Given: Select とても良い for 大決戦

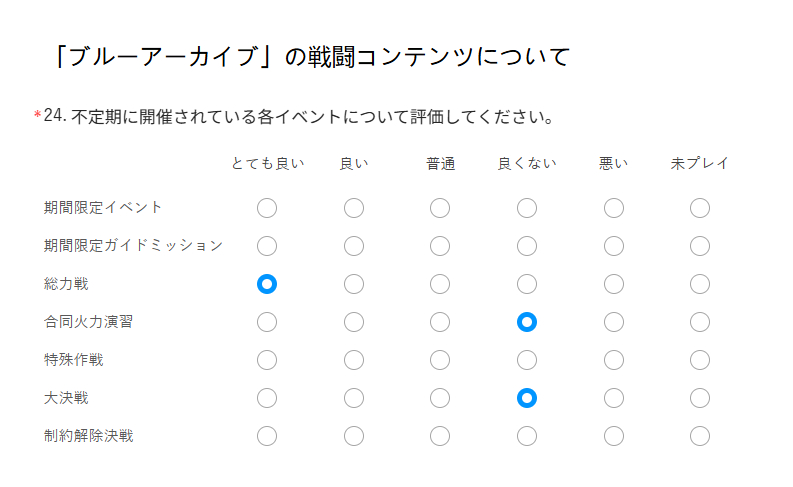Looking at the screenshot, I should (267, 398).
